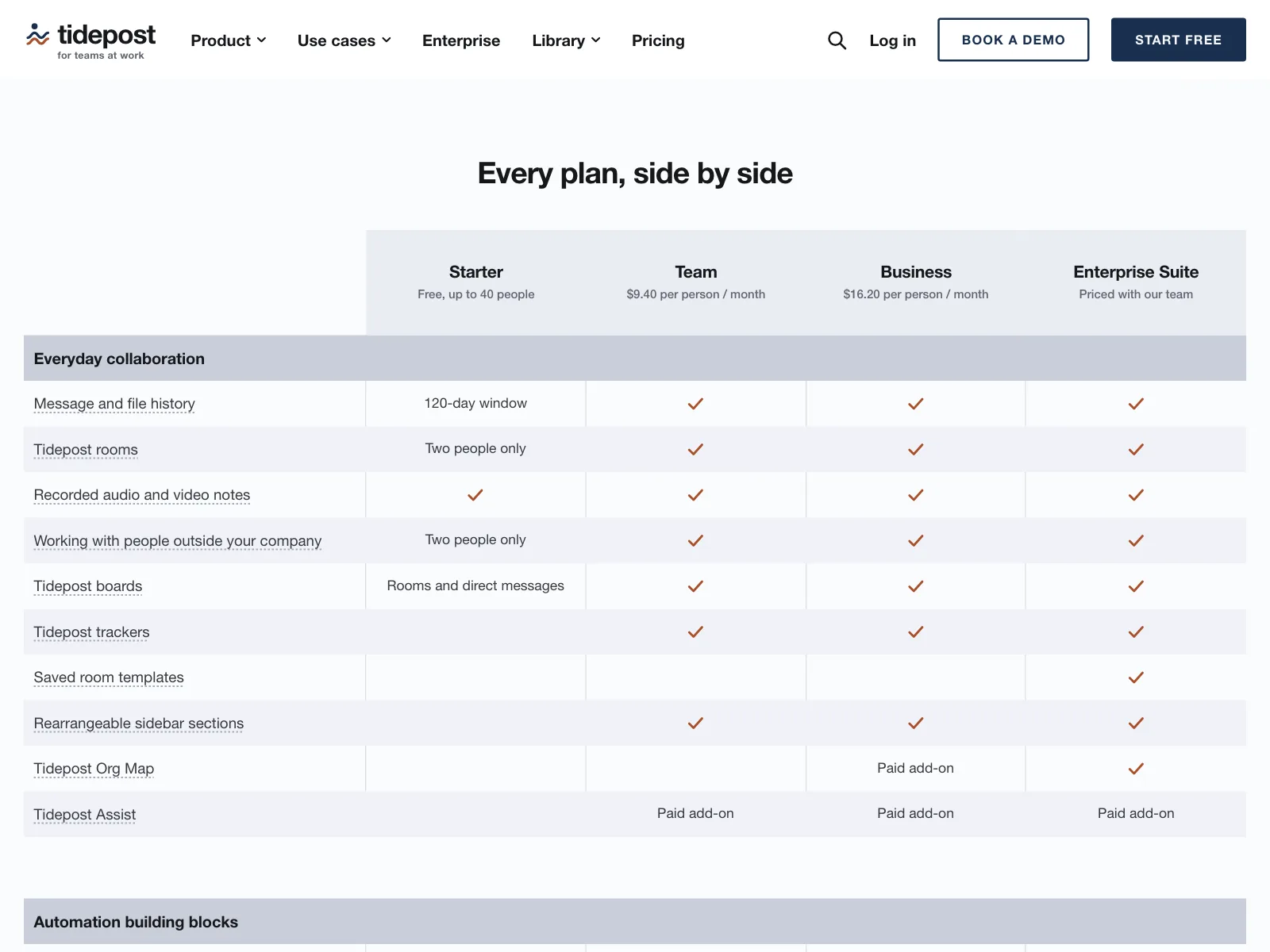Image resolution: width=1270 pixels, height=952 pixels.
Task: Click the Tidepost logo icon
Action: click(37, 35)
